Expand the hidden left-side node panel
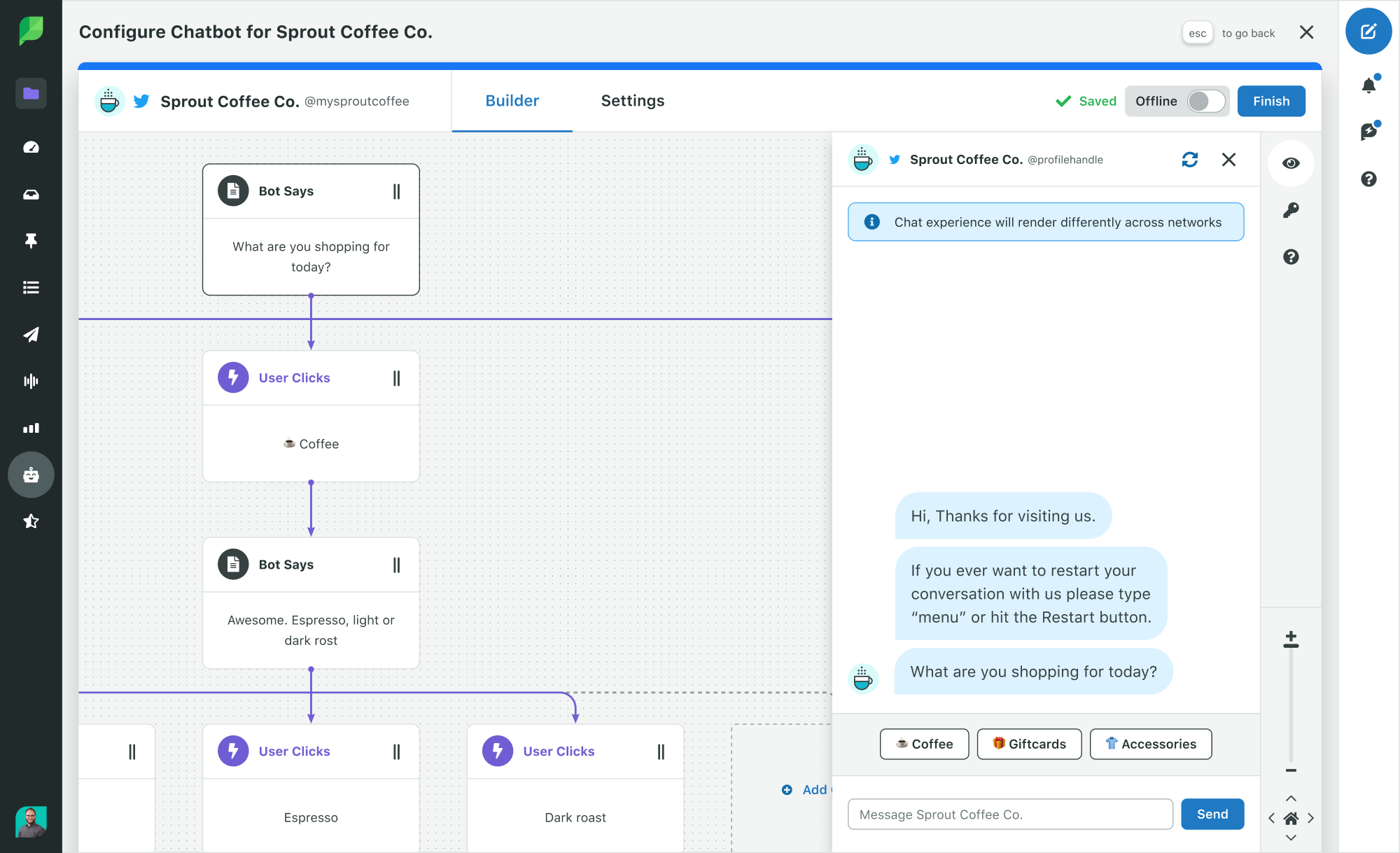 click(131, 751)
